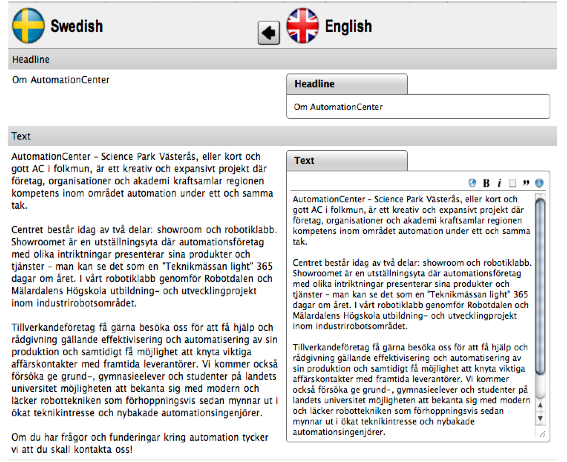567x462 pixels.
Task: Insert a link with the globe icon
Action: (472, 183)
